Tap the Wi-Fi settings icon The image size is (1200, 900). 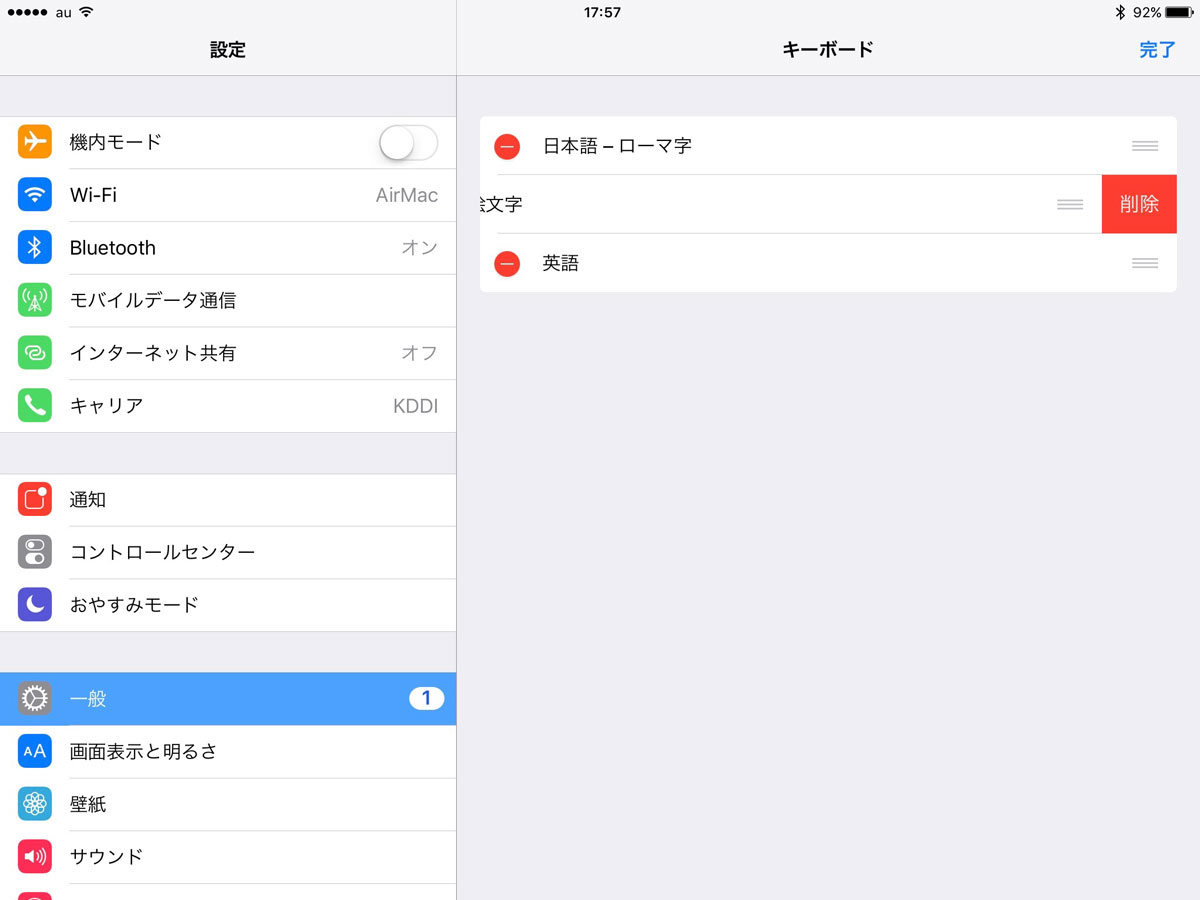(35, 195)
